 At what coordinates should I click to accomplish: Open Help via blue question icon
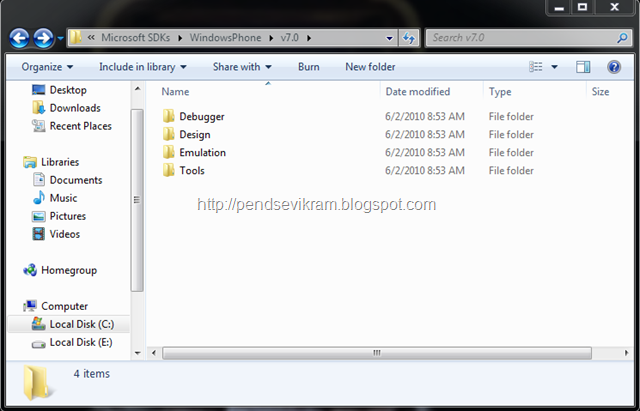(x=613, y=67)
